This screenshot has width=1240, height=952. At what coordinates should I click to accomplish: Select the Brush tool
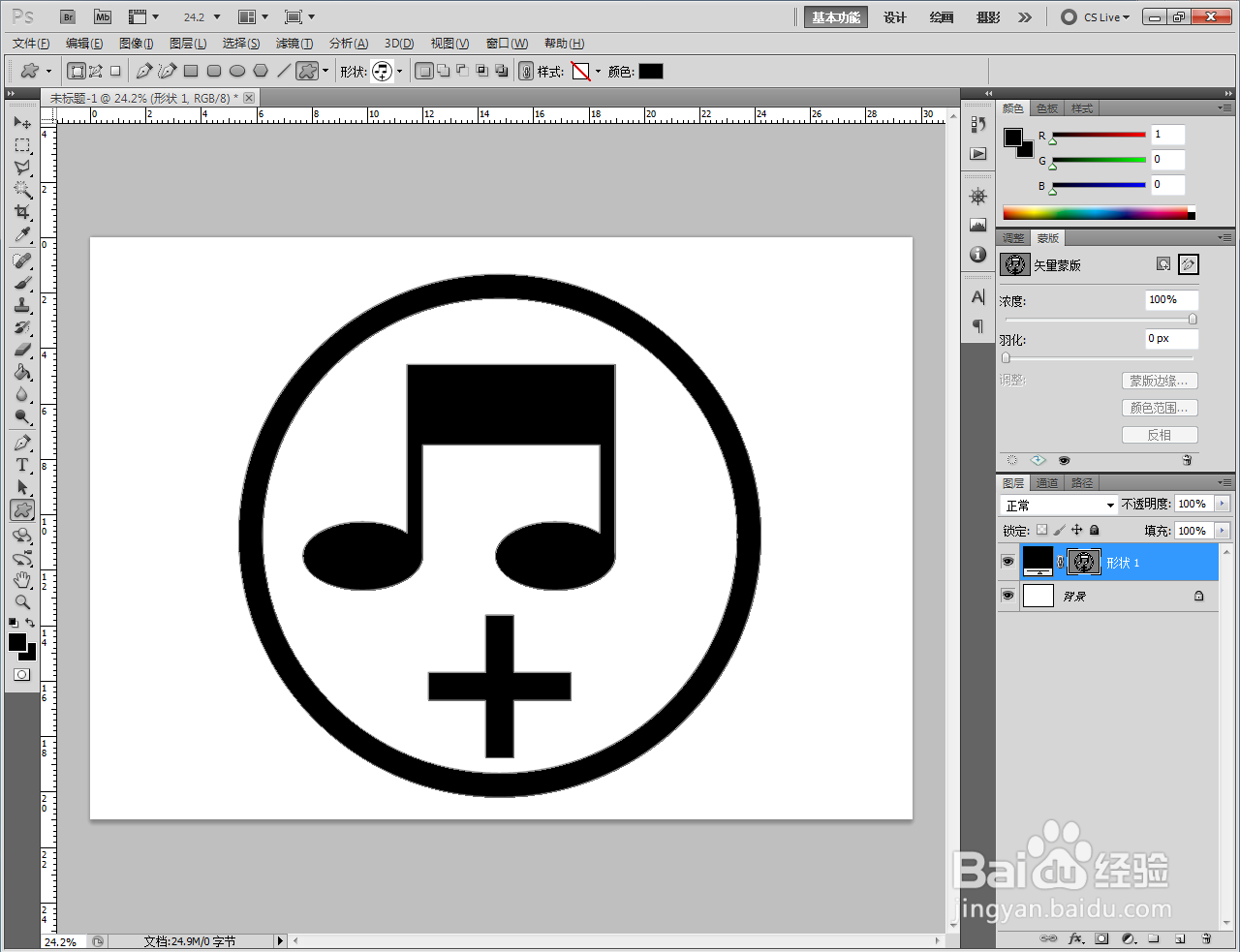[x=22, y=284]
